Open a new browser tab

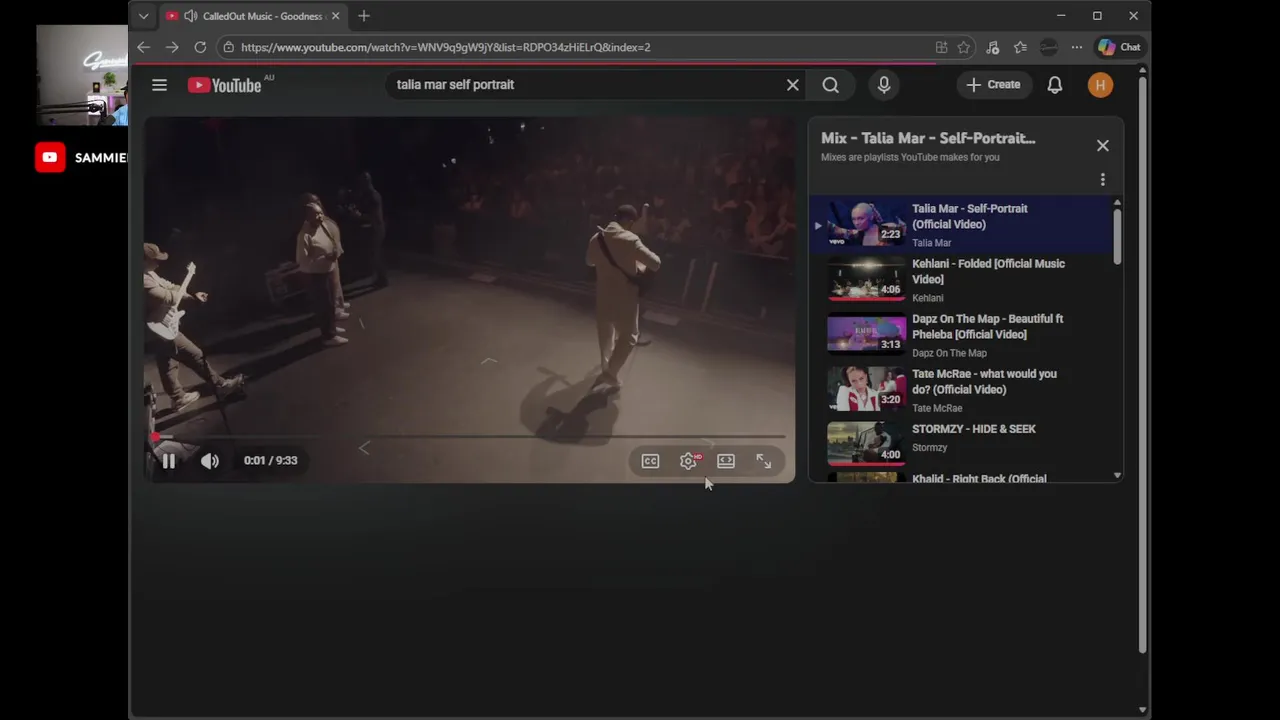(364, 16)
